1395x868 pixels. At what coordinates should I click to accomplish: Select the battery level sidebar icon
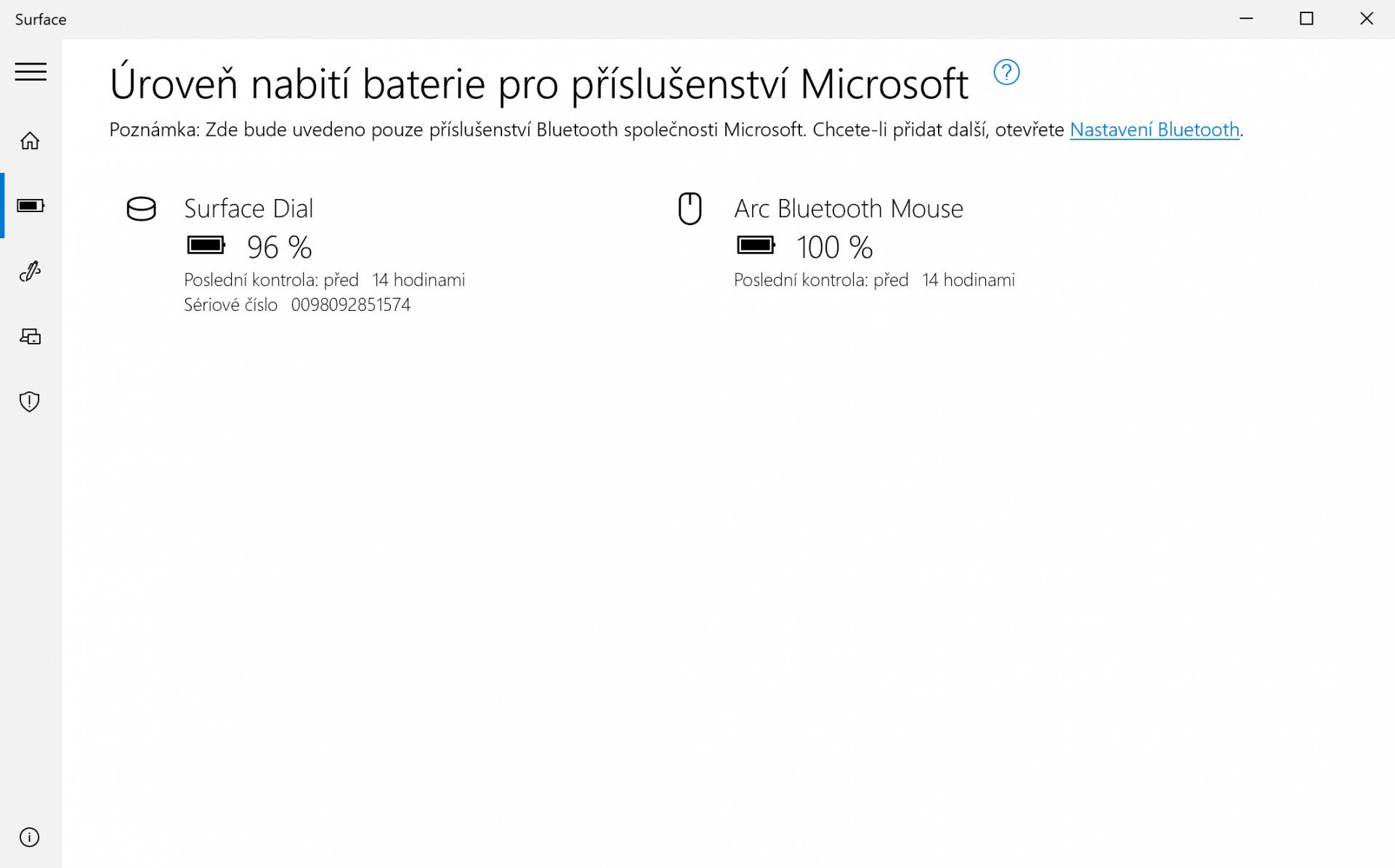(31, 206)
